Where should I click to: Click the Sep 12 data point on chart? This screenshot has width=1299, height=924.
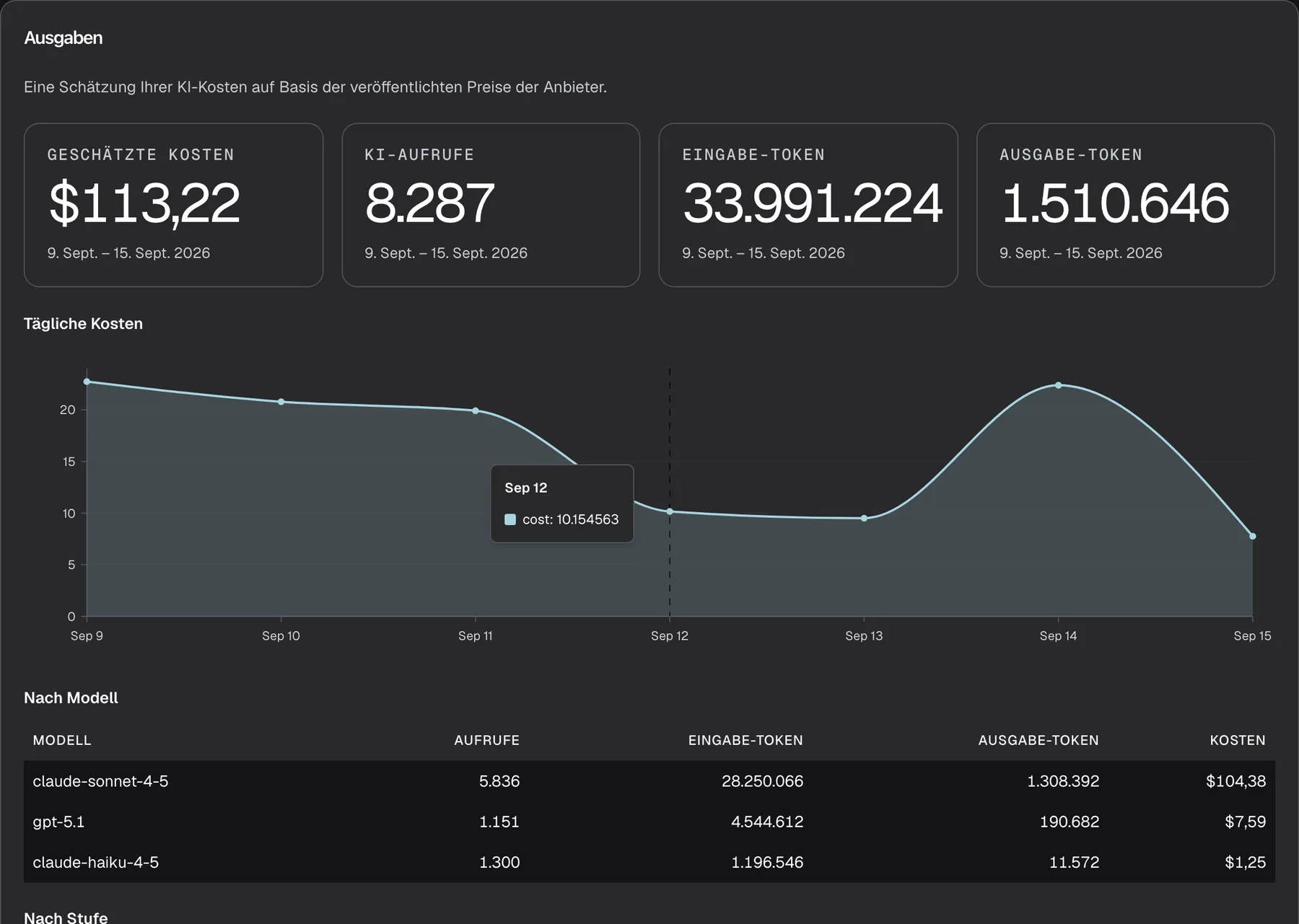pyautogui.click(x=670, y=511)
